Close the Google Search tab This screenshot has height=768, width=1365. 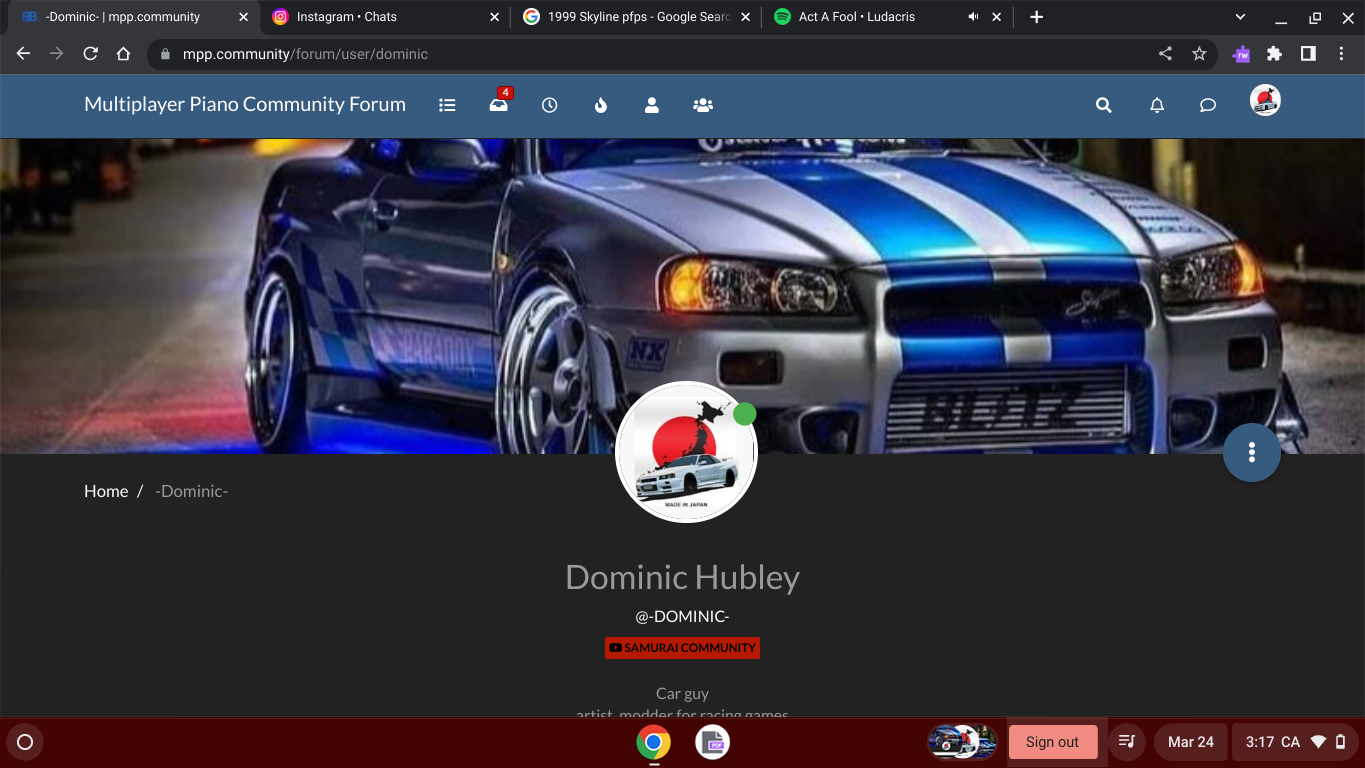(x=745, y=17)
